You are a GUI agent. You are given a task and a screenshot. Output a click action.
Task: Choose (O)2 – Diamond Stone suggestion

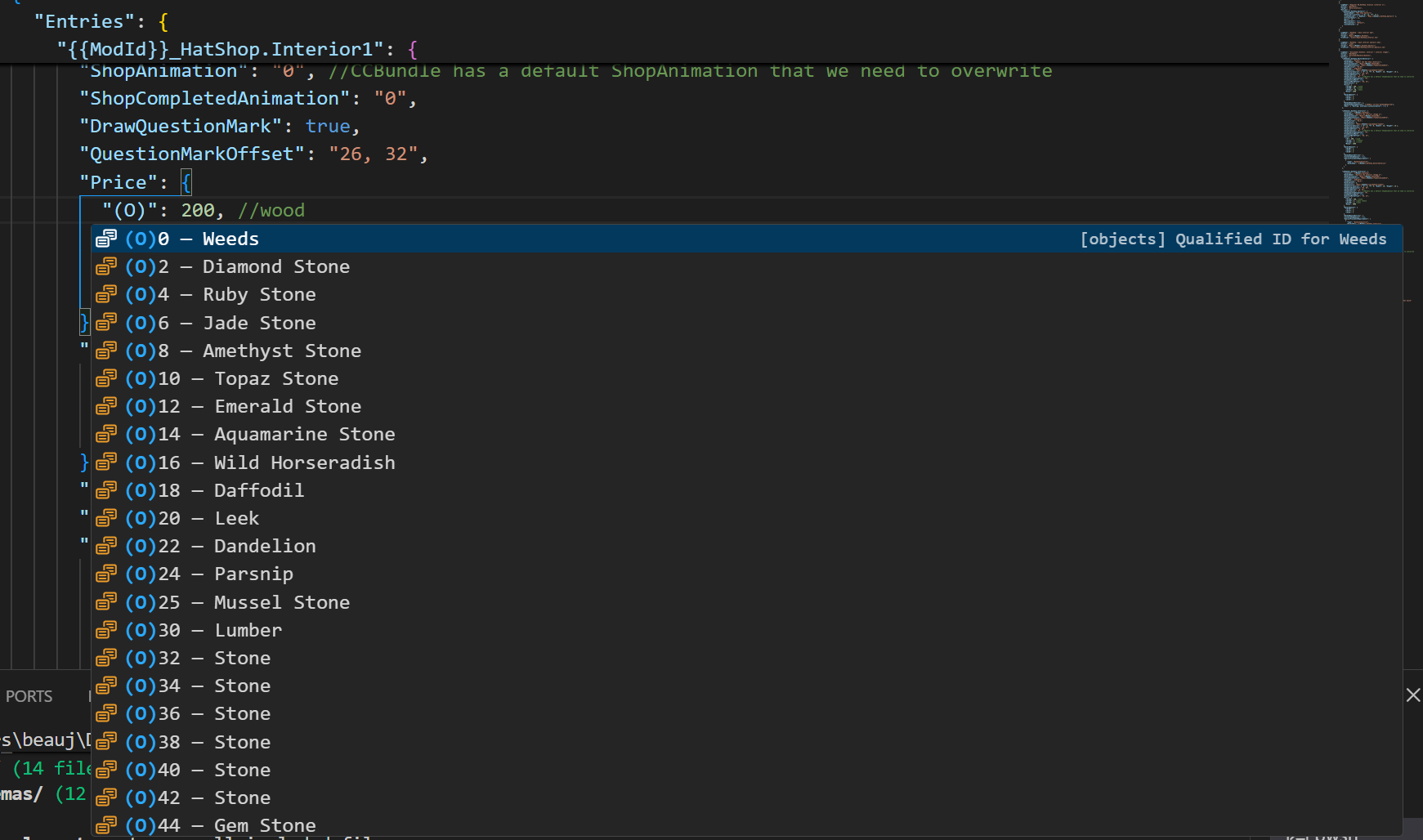pos(746,266)
